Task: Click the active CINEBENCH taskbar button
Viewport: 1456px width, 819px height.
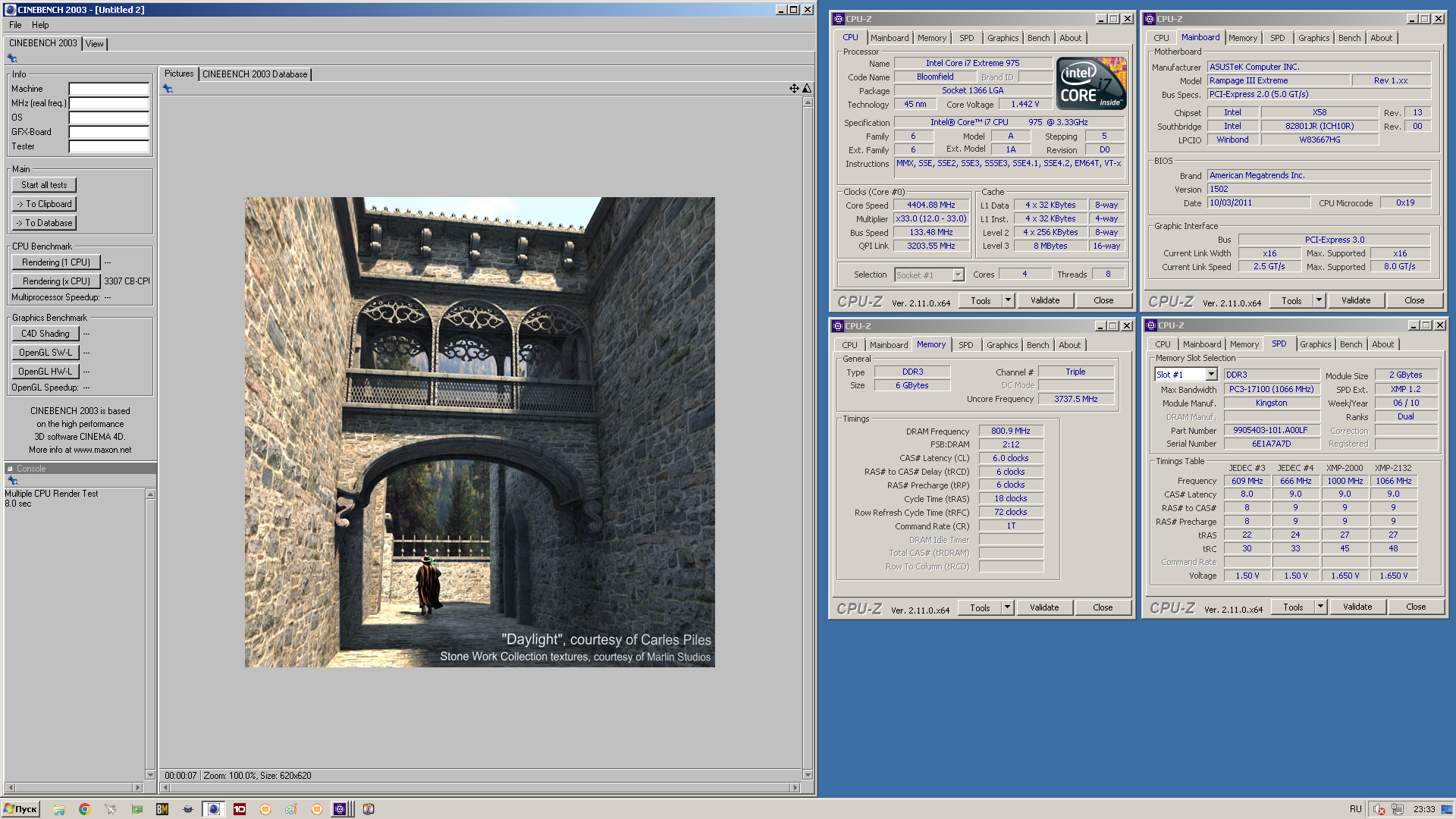Action: [214, 809]
